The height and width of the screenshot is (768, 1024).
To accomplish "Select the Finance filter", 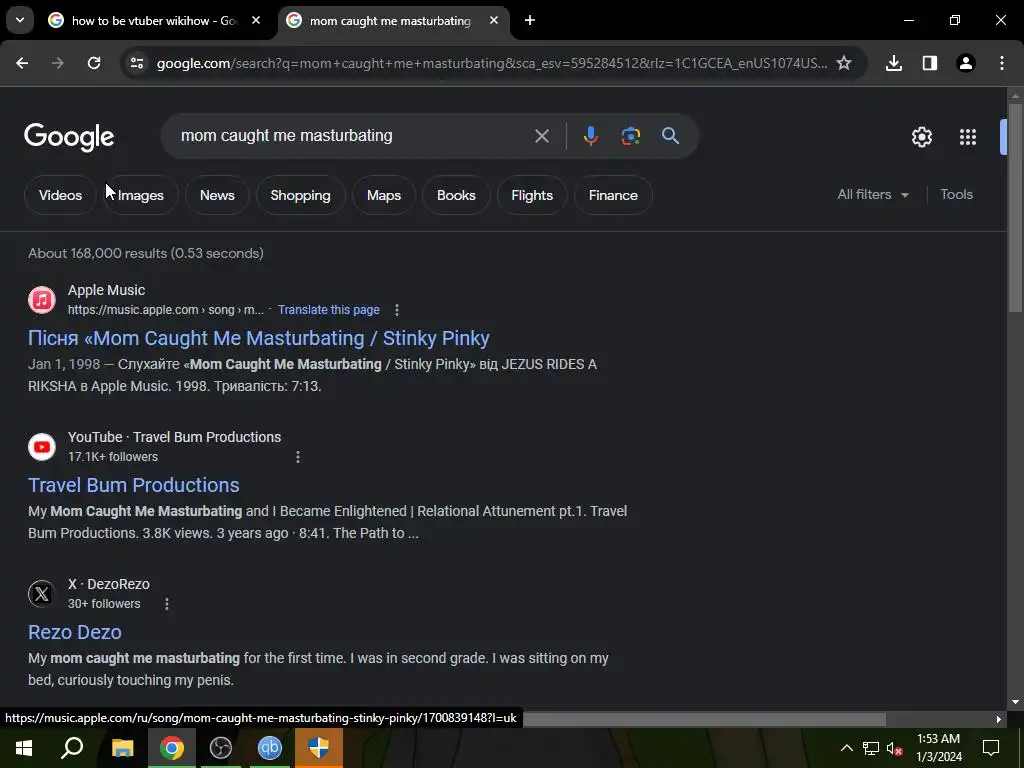I will (613, 195).
